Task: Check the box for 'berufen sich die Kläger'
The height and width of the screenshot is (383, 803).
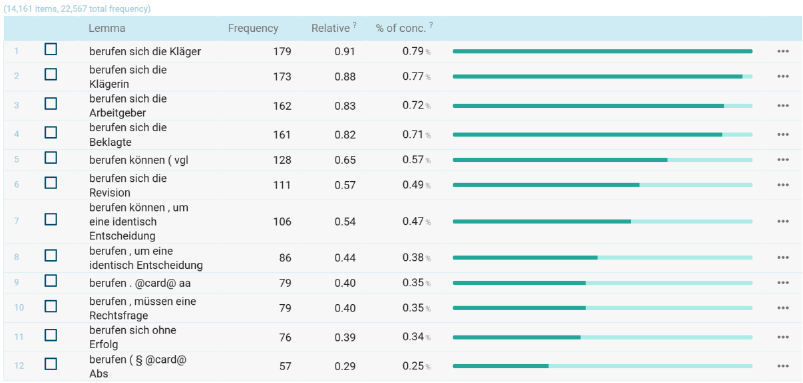Action: point(51,50)
